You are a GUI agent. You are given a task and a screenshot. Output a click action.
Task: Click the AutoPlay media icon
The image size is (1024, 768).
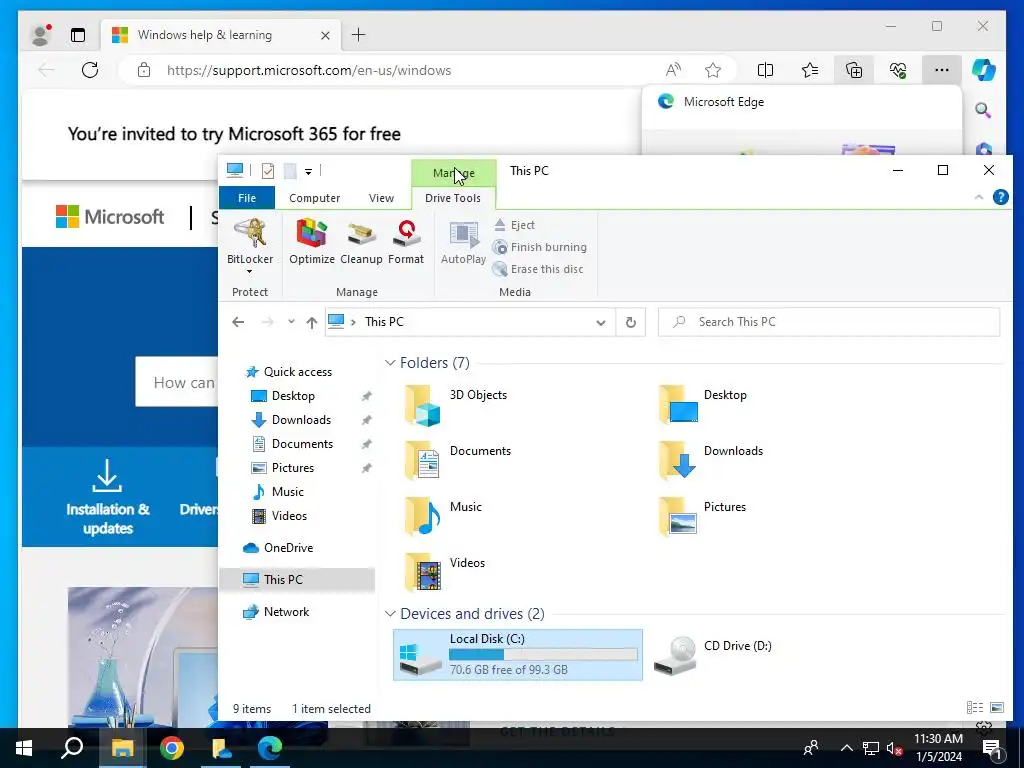(463, 242)
